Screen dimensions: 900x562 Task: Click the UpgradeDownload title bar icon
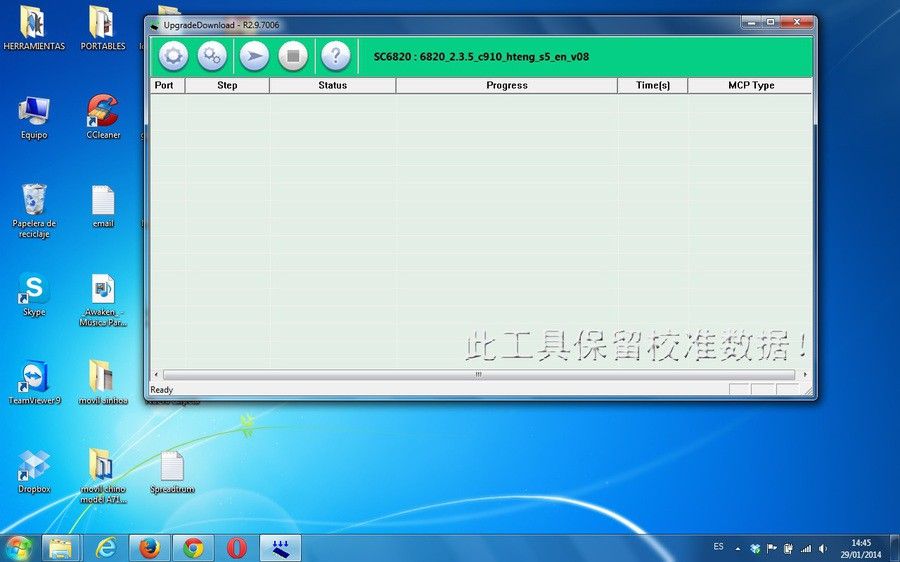(154, 25)
